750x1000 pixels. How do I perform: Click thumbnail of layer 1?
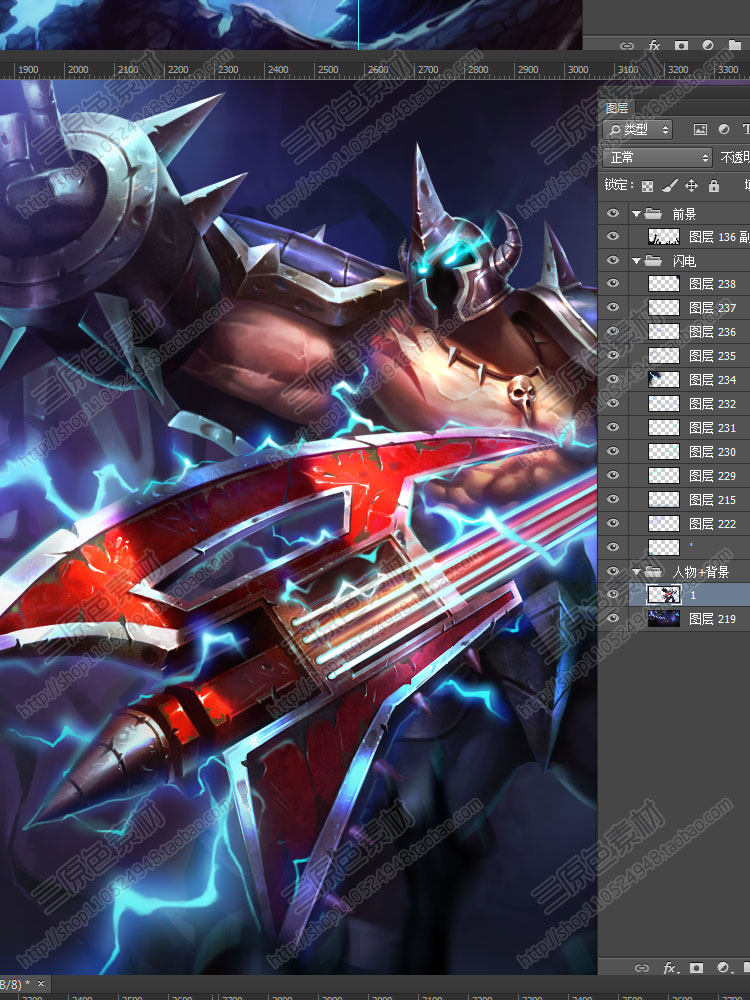click(664, 595)
